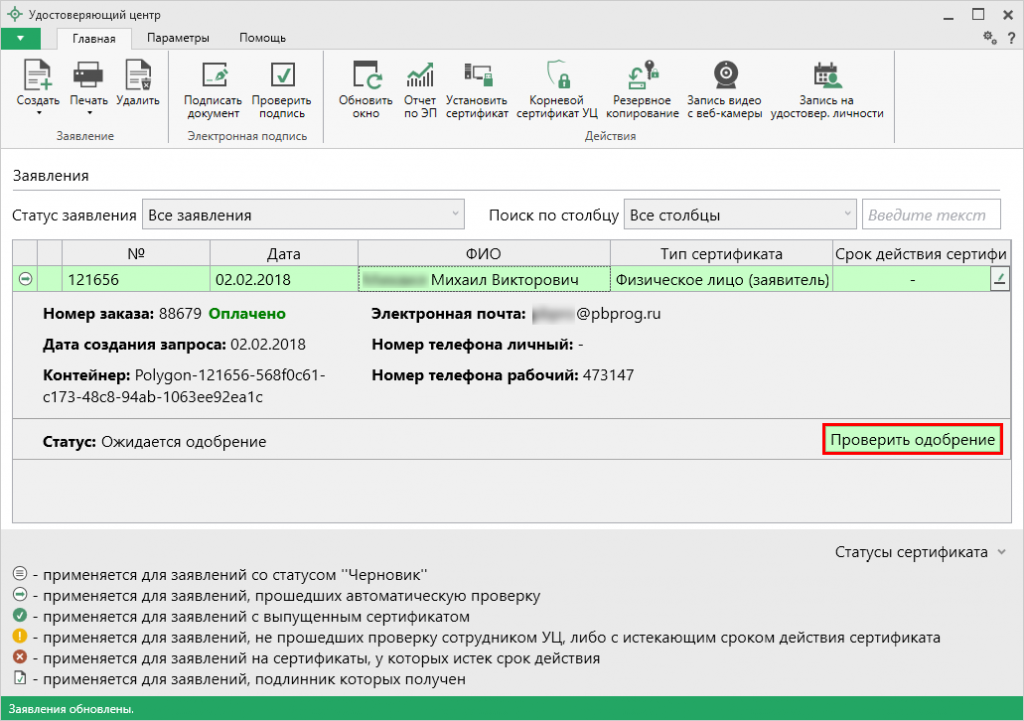Click Установить сертификат icon

(x=477, y=77)
